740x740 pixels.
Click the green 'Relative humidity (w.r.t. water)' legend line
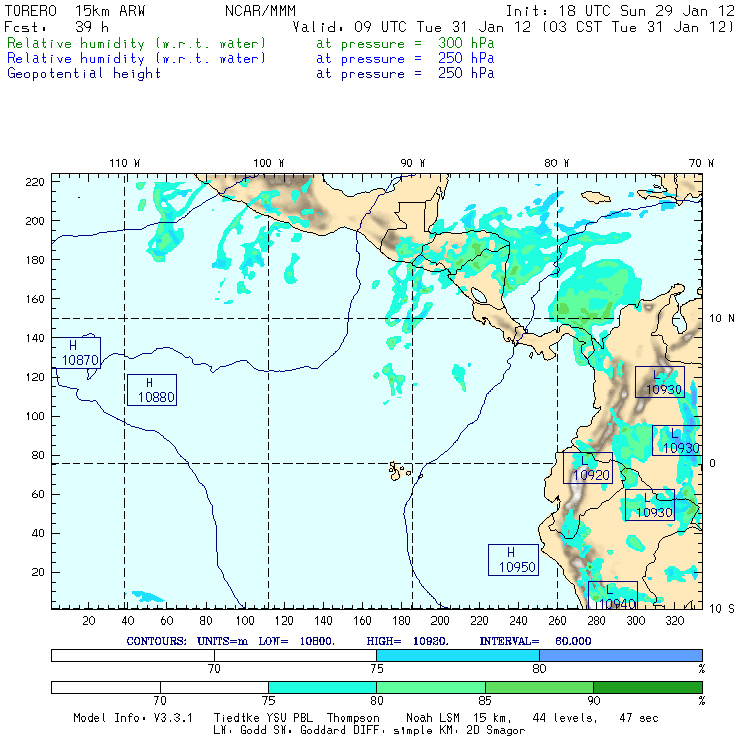click(136, 43)
